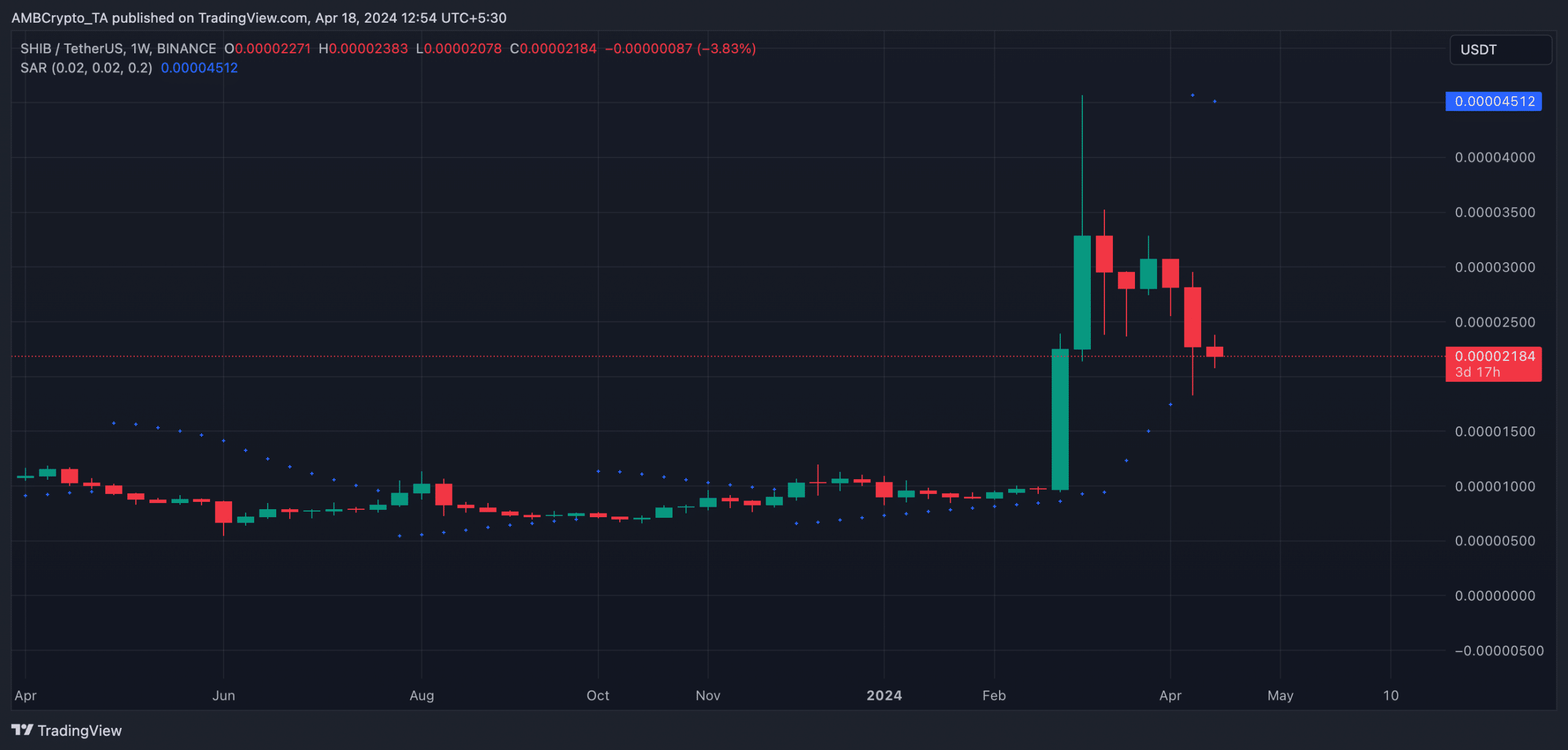Click the 0.00003500 price axis tick

1495,213
